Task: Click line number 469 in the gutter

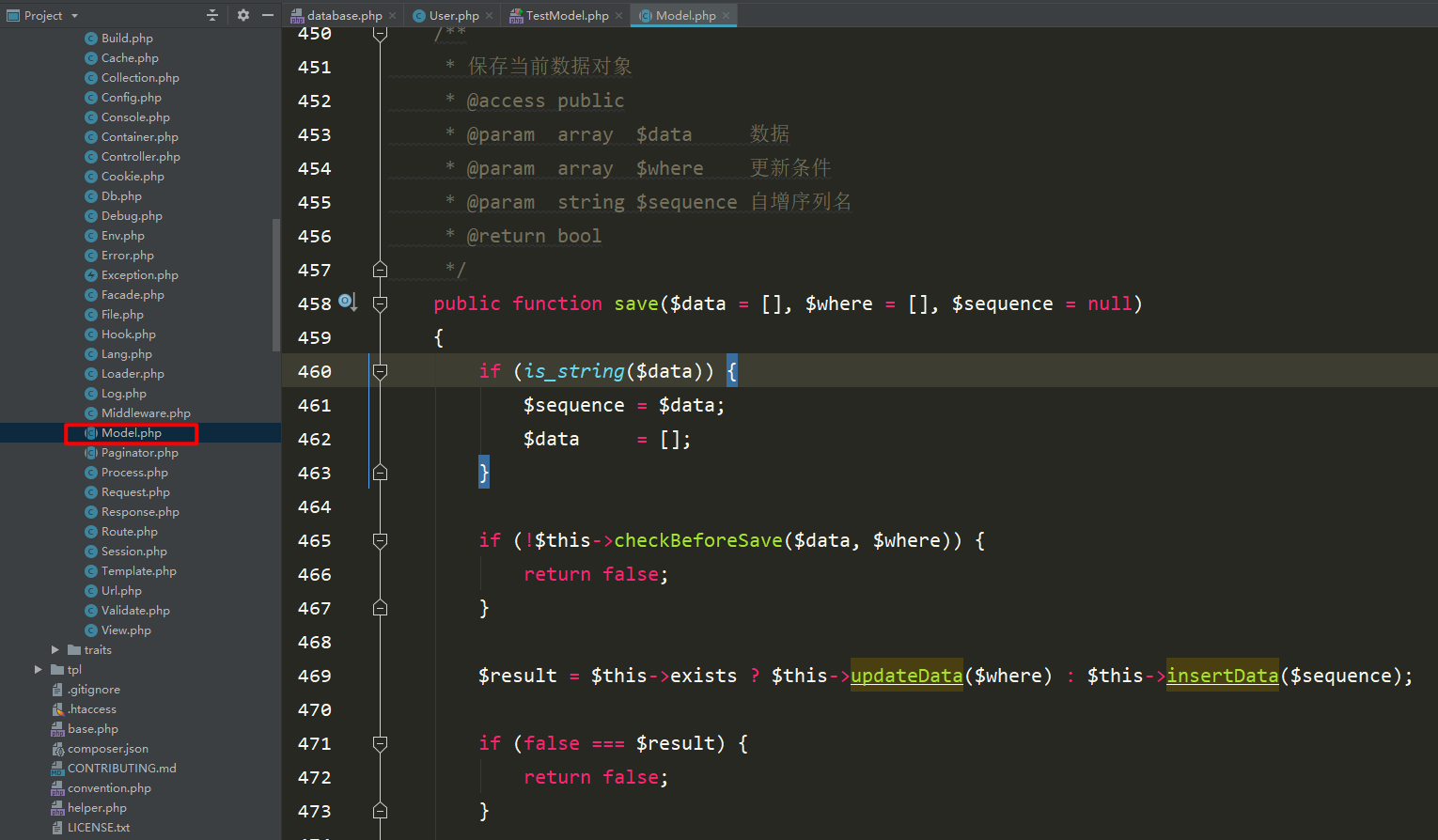Action: [x=314, y=676]
